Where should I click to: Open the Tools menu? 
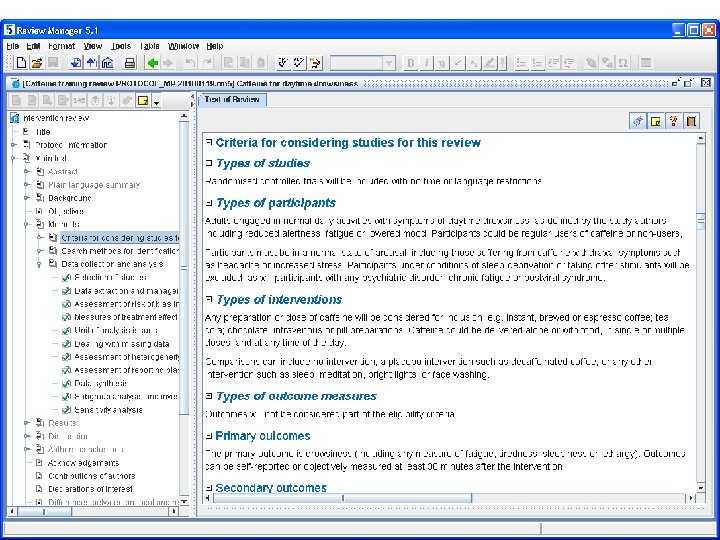[x=121, y=46]
